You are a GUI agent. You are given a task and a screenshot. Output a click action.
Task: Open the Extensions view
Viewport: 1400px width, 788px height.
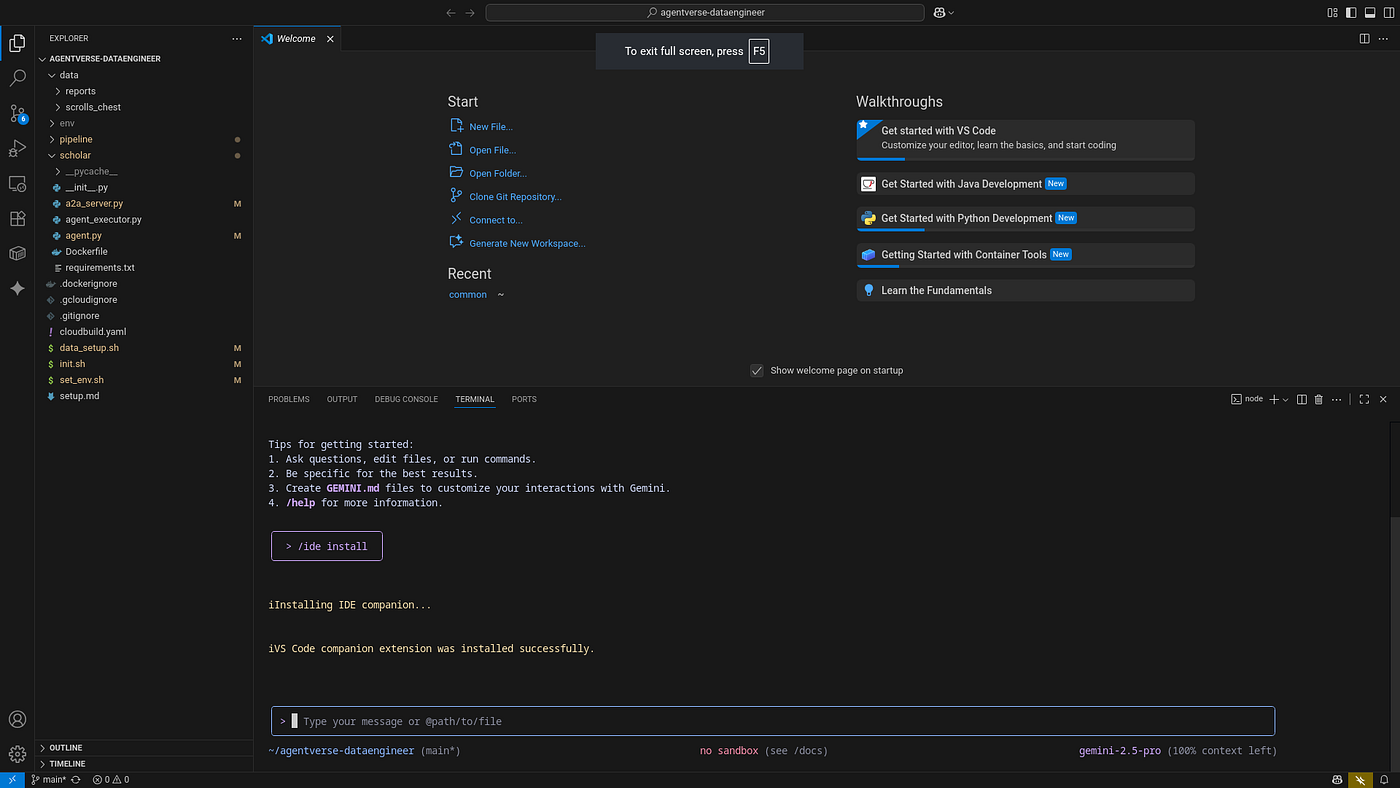tap(17, 218)
